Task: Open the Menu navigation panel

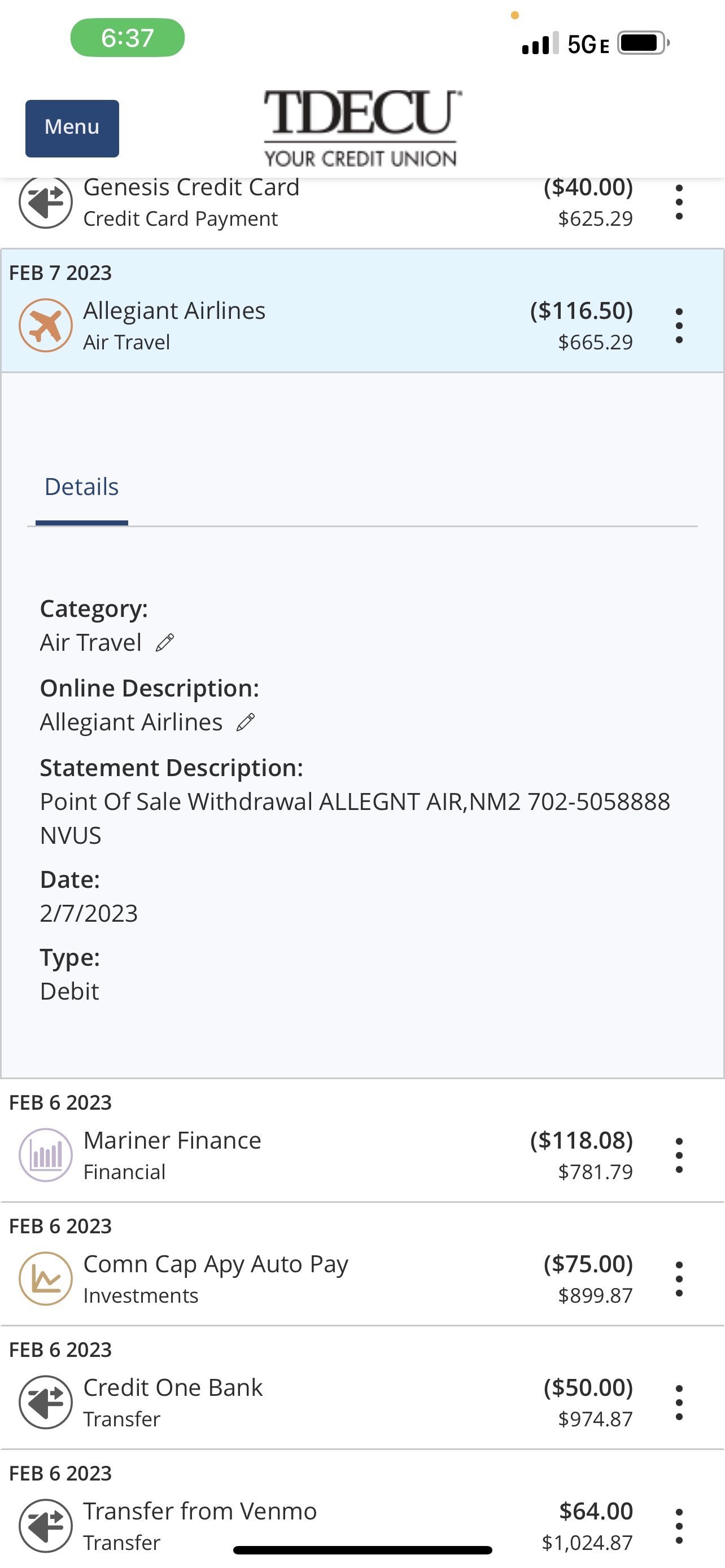Action: 71,128
